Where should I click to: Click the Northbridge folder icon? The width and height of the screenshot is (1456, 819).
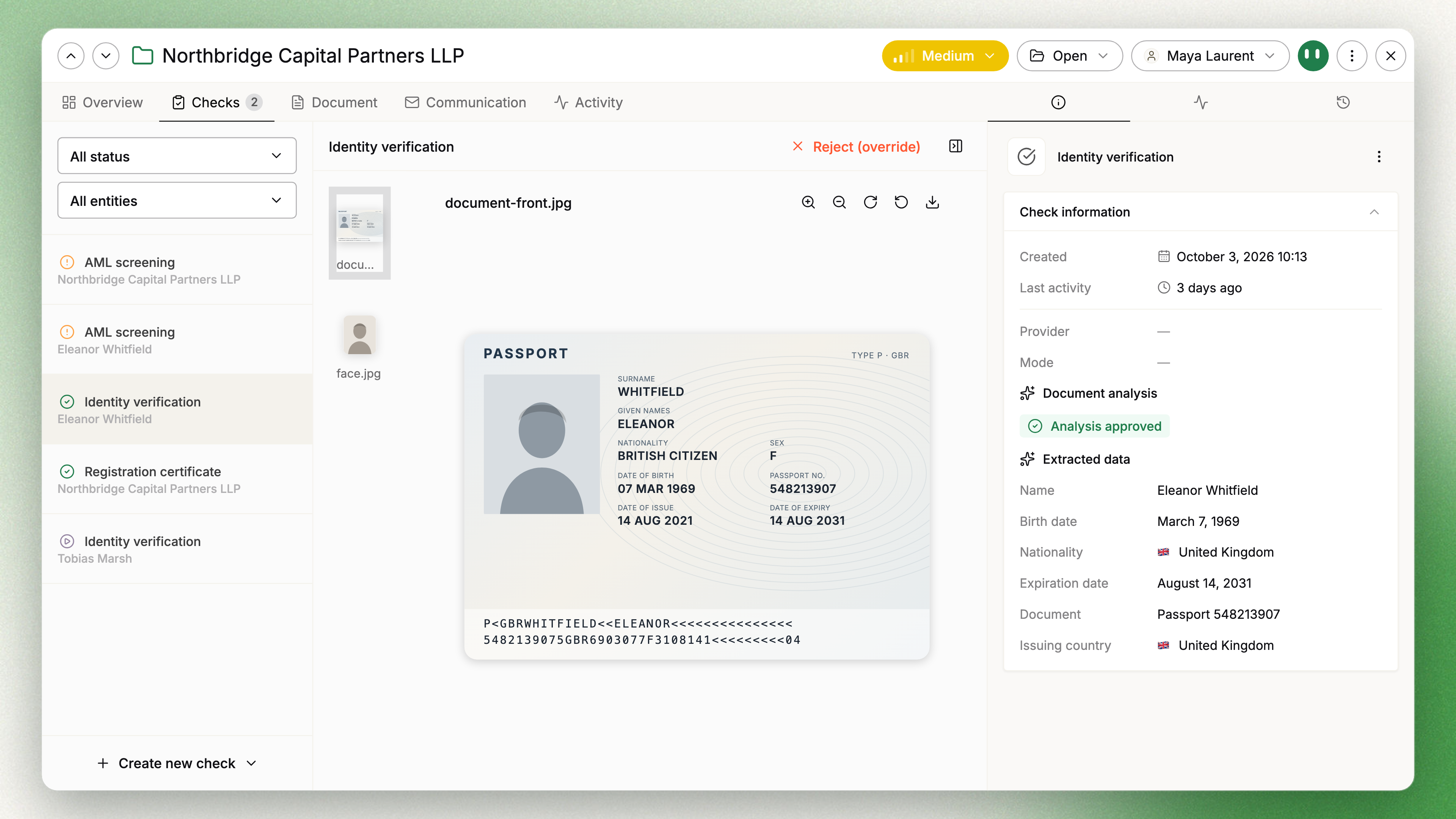pos(143,55)
